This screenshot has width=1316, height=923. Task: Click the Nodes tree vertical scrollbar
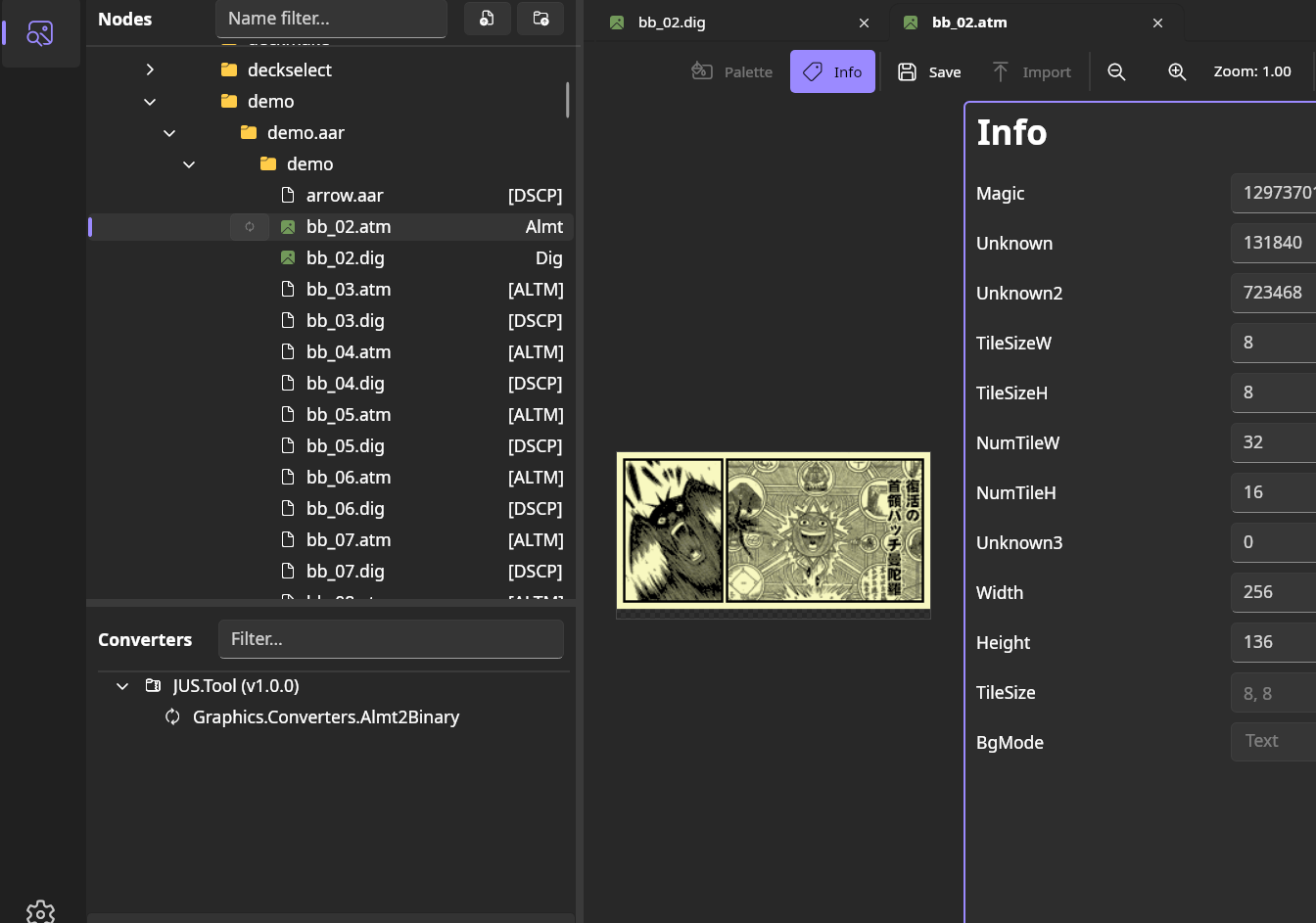[567, 100]
